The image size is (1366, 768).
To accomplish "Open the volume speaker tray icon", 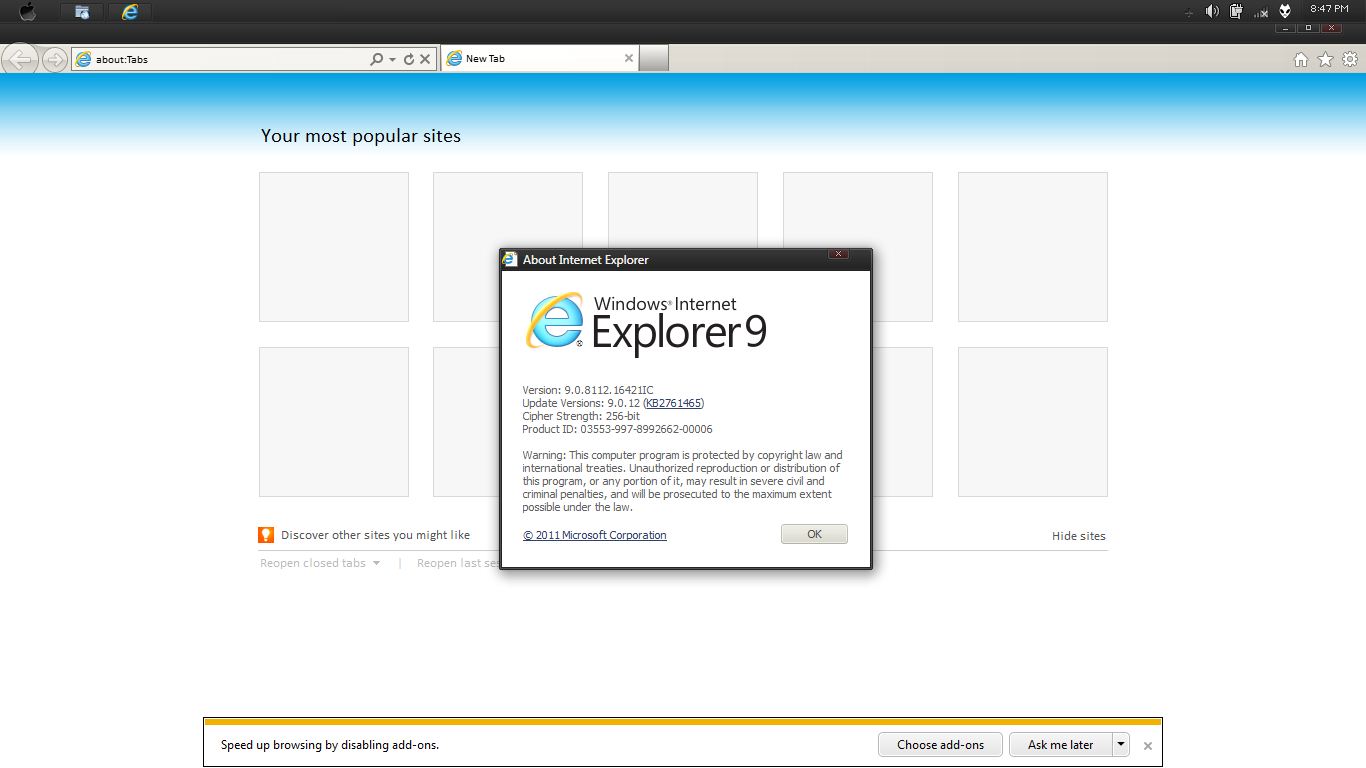I will (1212, 11).
